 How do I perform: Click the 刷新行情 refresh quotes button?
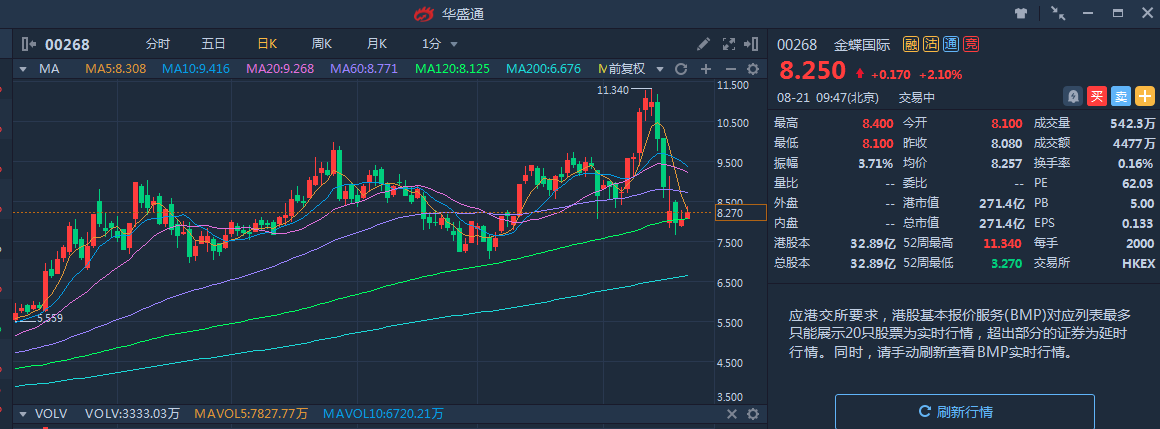tap(964, 412)
